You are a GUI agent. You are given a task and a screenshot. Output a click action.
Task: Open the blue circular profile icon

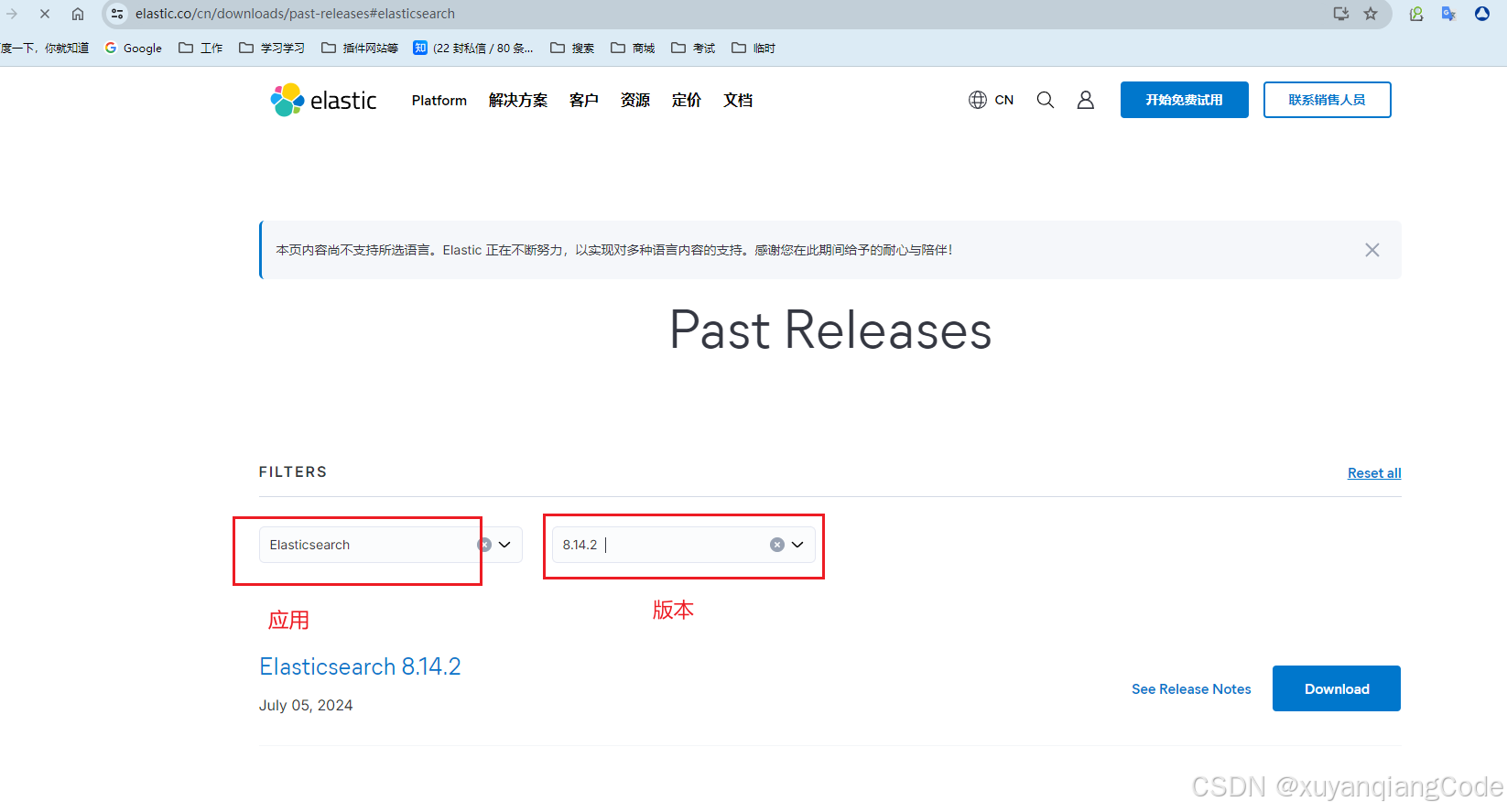pyautogui.click(x=1482, y=14)
